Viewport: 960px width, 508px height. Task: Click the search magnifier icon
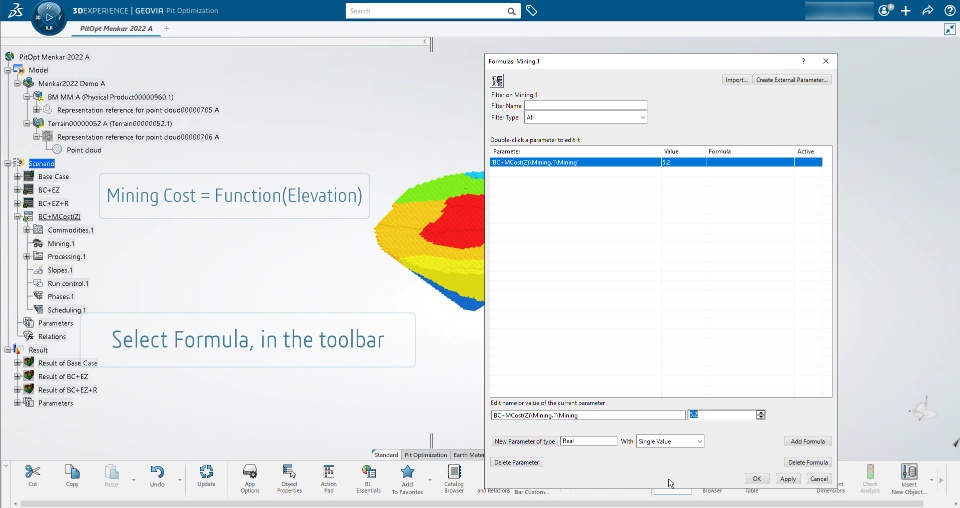511,11
